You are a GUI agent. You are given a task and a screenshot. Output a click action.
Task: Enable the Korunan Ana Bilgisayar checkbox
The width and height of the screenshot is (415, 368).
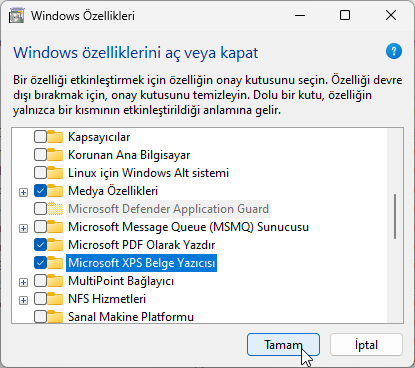(40, 155)
